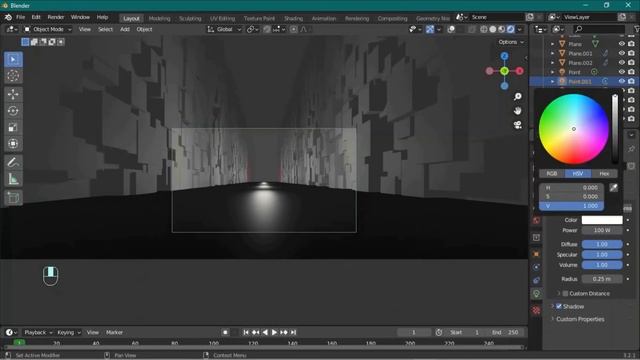Click the timeline Marker menu
The image size is (640, 360).
pos(114,332)
